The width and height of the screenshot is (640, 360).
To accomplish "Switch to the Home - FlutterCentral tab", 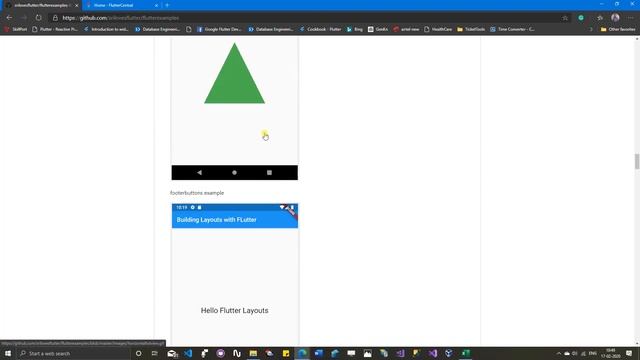I will click(121, 5).
